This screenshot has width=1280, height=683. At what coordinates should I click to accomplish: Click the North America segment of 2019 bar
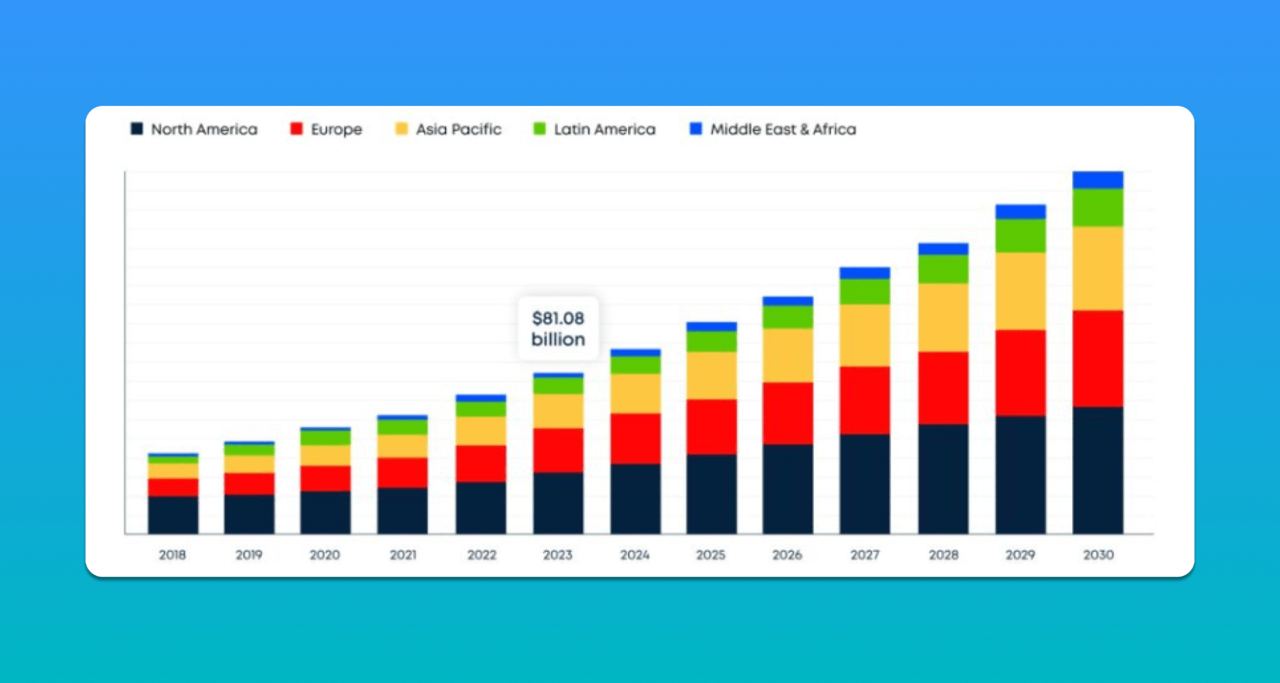[x=249, y=514]
